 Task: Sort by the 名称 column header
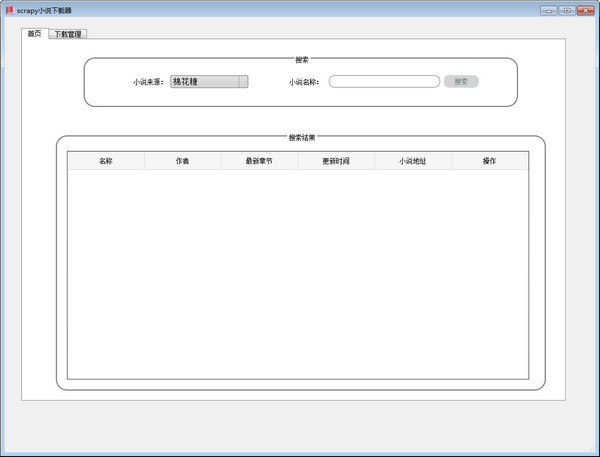(106, 161)
